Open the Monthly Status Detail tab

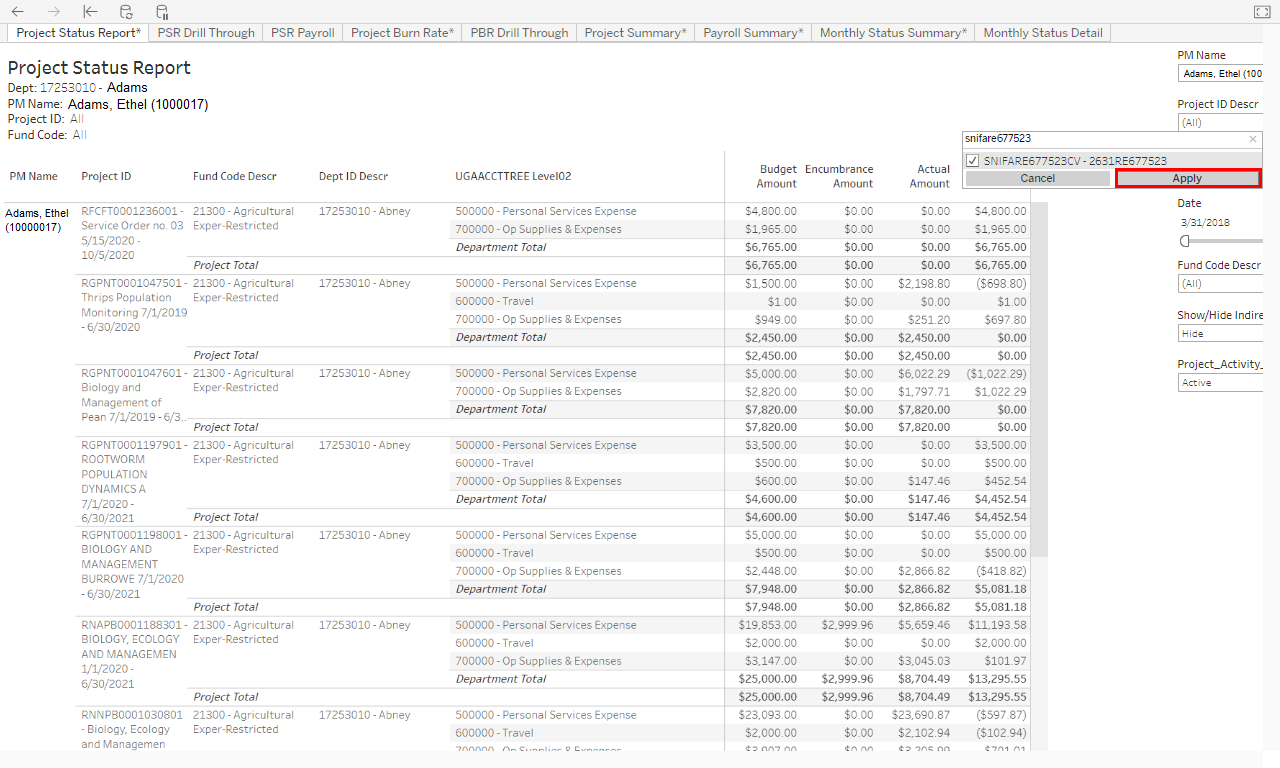[x=1043, y=32]
